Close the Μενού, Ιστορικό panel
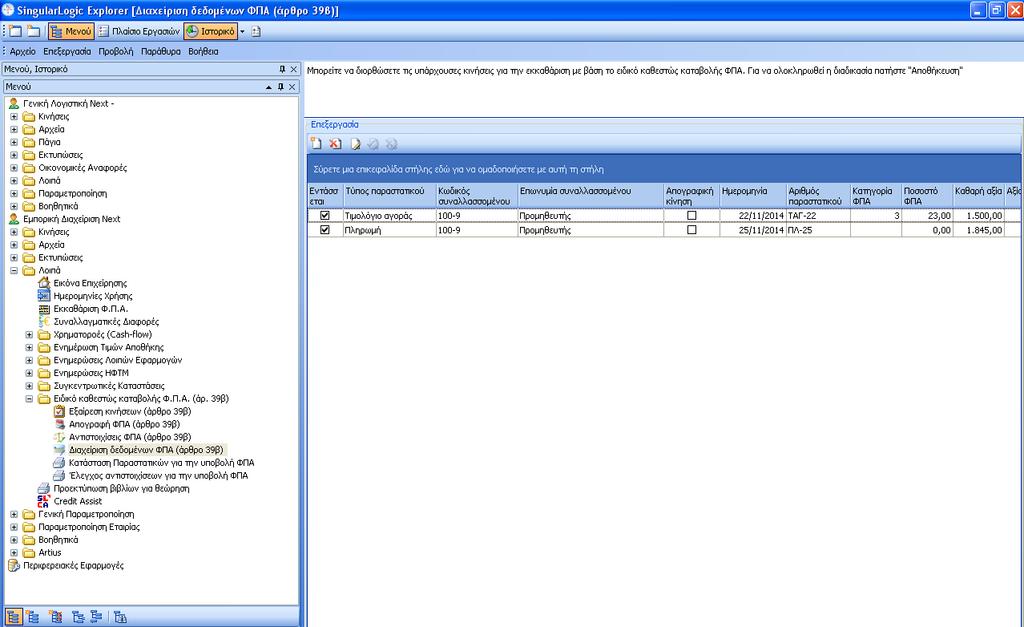The height and width of the screenshot is (627, 1024). click(293, 69)
